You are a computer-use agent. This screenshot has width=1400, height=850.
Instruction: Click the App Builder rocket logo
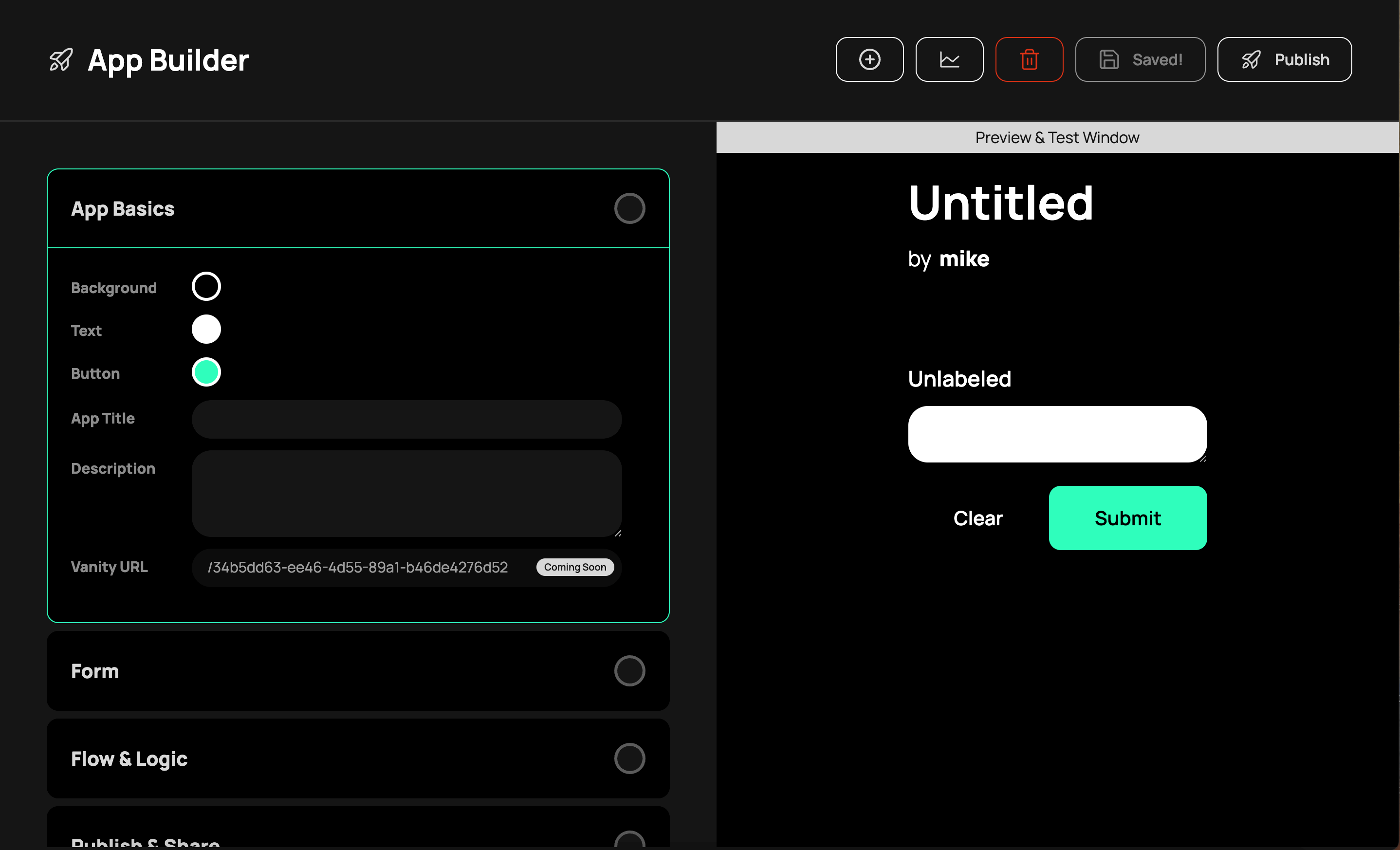tap(61, 60)
